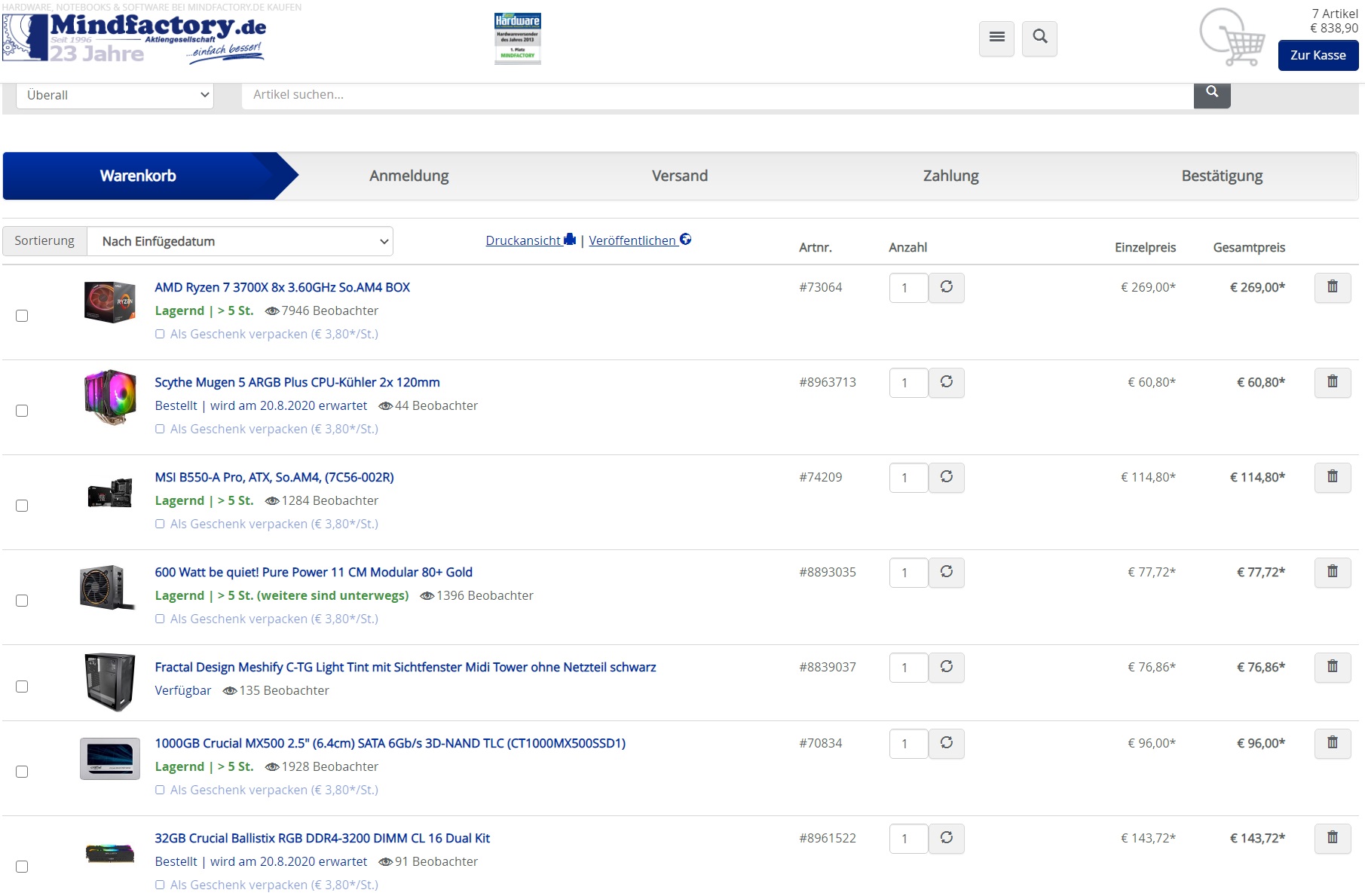This screenshot has height=896, width=1365.
Task: Refresh quantity for Fractal Design Meshify C-TG
Action: click(947, 667)
